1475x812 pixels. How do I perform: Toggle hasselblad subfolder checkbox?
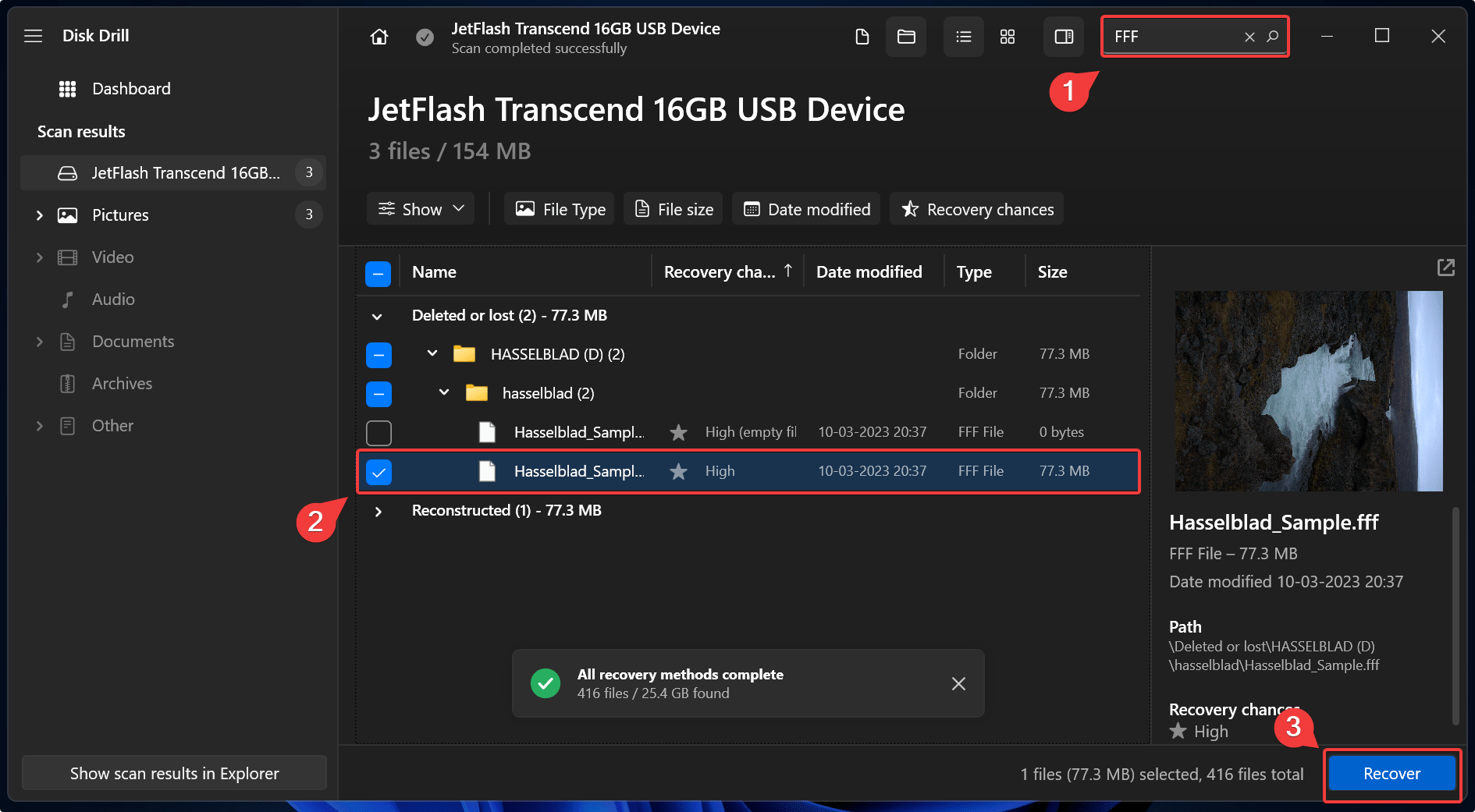coord(379,394)
